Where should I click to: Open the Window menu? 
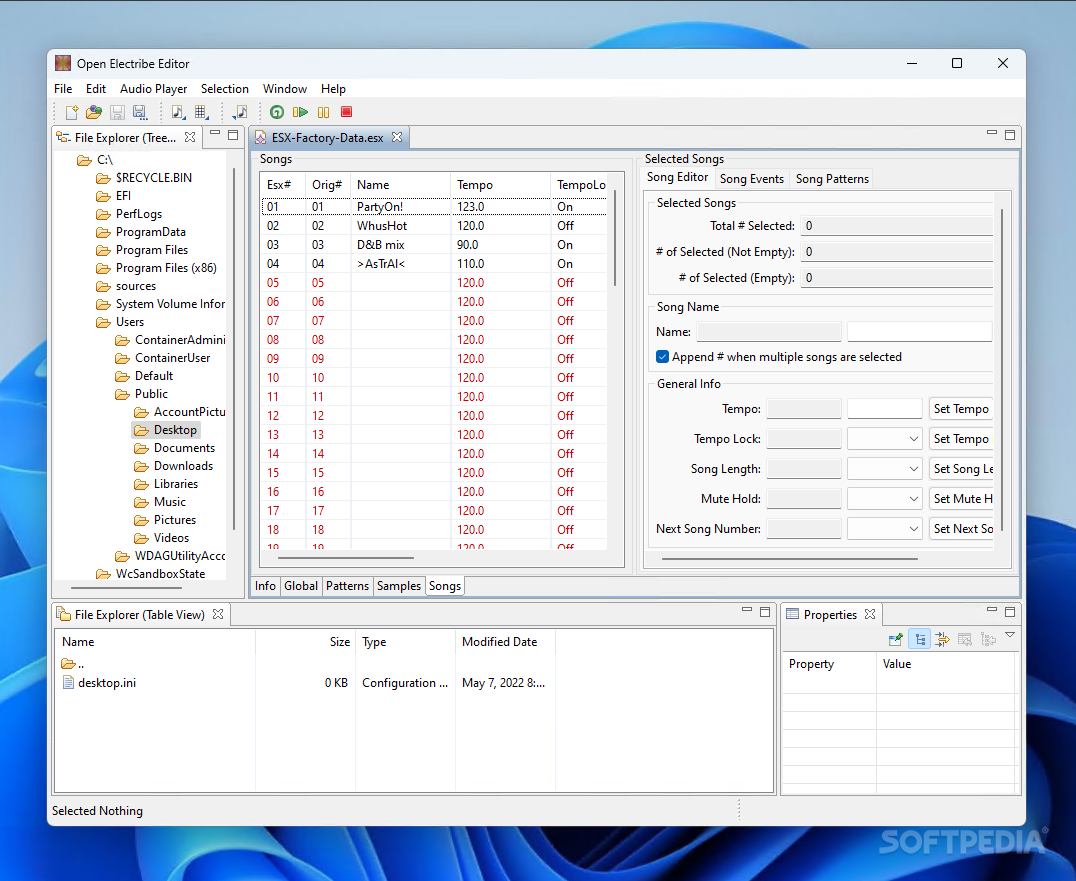click(x=285, y=89)
